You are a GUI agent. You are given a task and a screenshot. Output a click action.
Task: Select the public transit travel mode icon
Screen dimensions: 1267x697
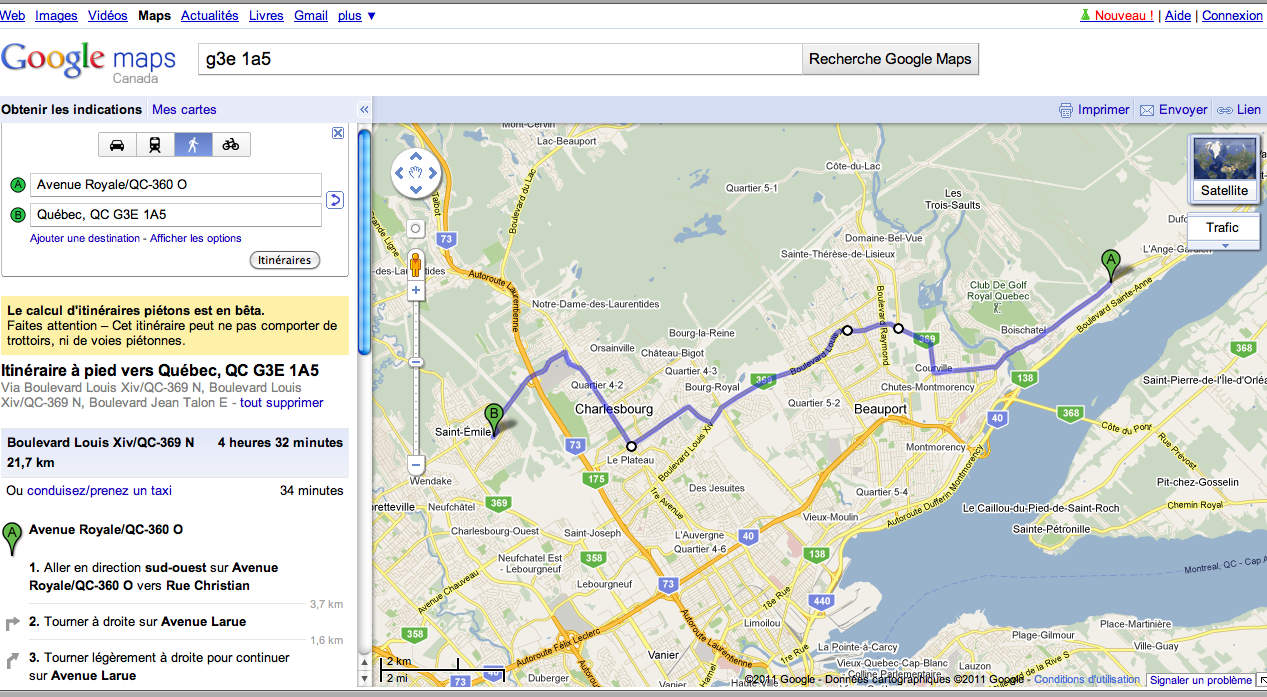click(x=155, y=144)
